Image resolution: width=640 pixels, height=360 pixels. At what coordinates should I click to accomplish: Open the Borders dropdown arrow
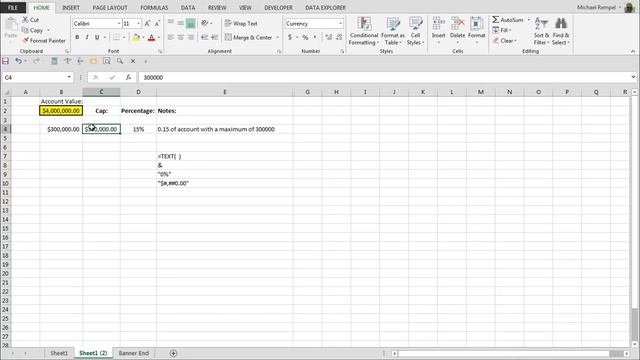124,37
